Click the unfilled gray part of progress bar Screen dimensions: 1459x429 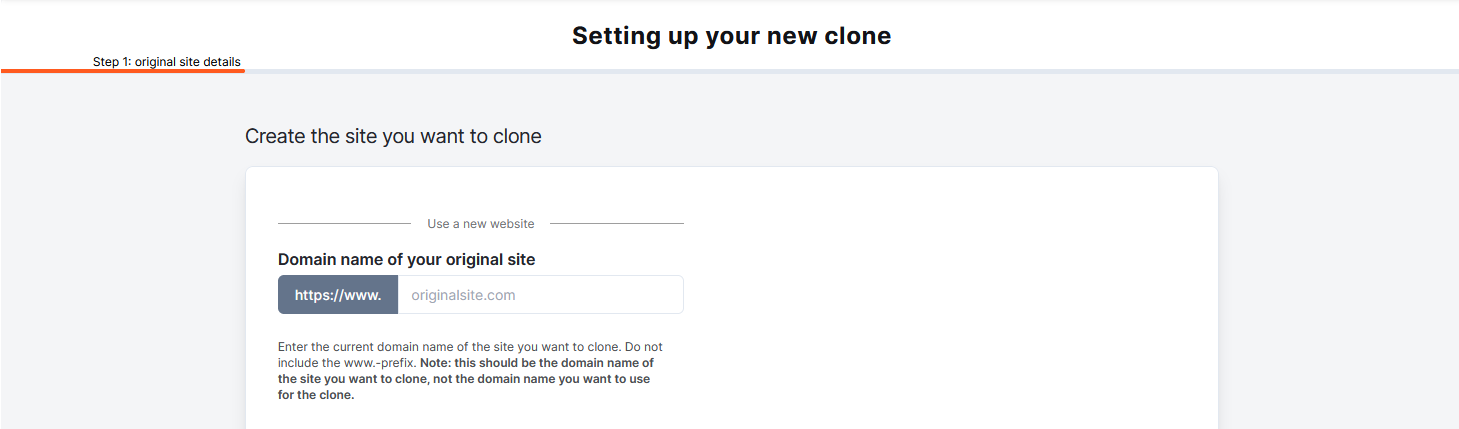click(x=850, y=71)
